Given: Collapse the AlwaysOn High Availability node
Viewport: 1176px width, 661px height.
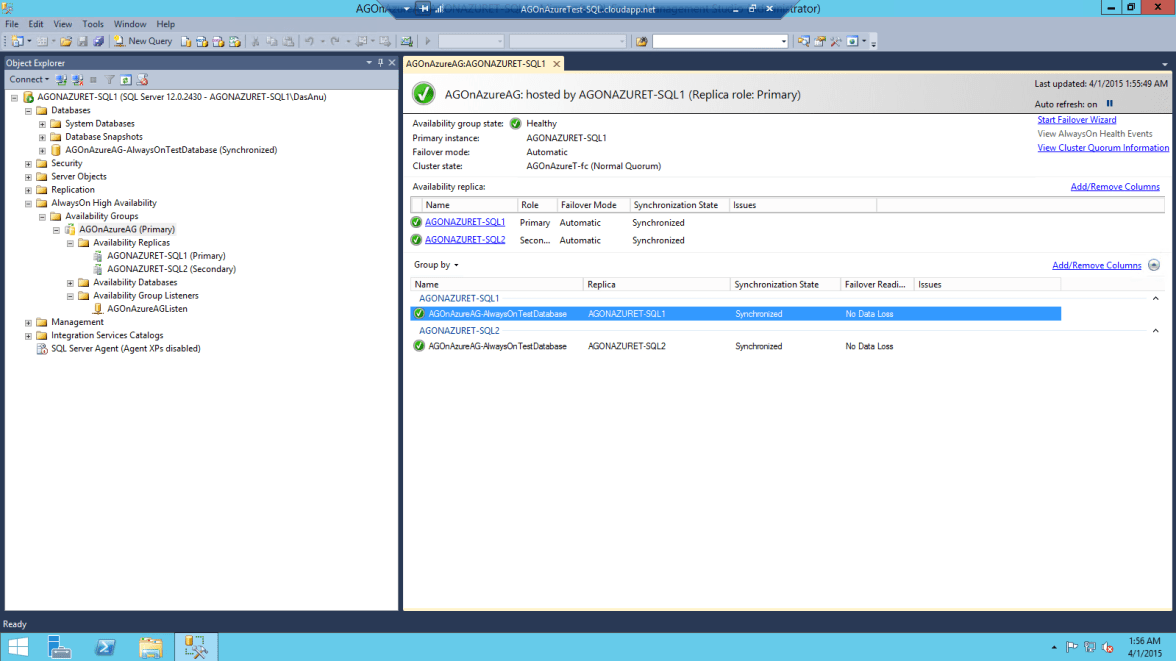Looking at the screenshot, I should (28, 203).
